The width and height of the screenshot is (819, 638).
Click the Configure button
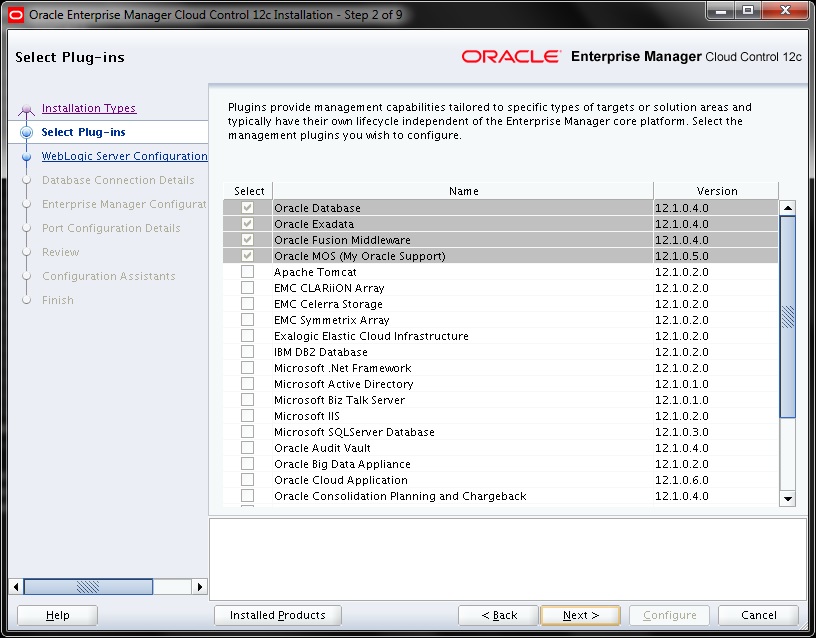[x=670, y=615]
